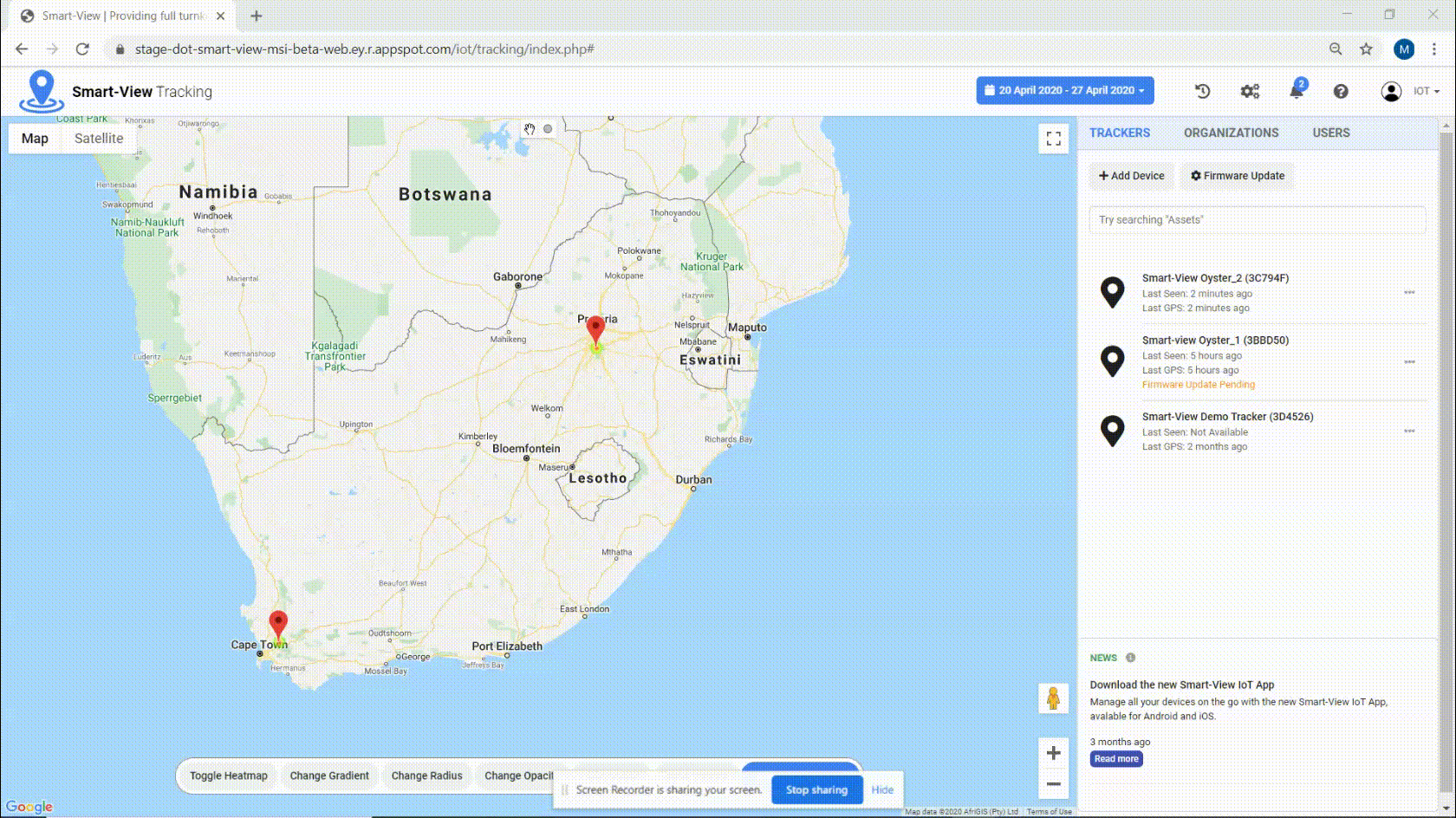The height and width of the screenshot is (818, 1456).
Task: Zoom in on the map
Action: [x=1053, y=753]
